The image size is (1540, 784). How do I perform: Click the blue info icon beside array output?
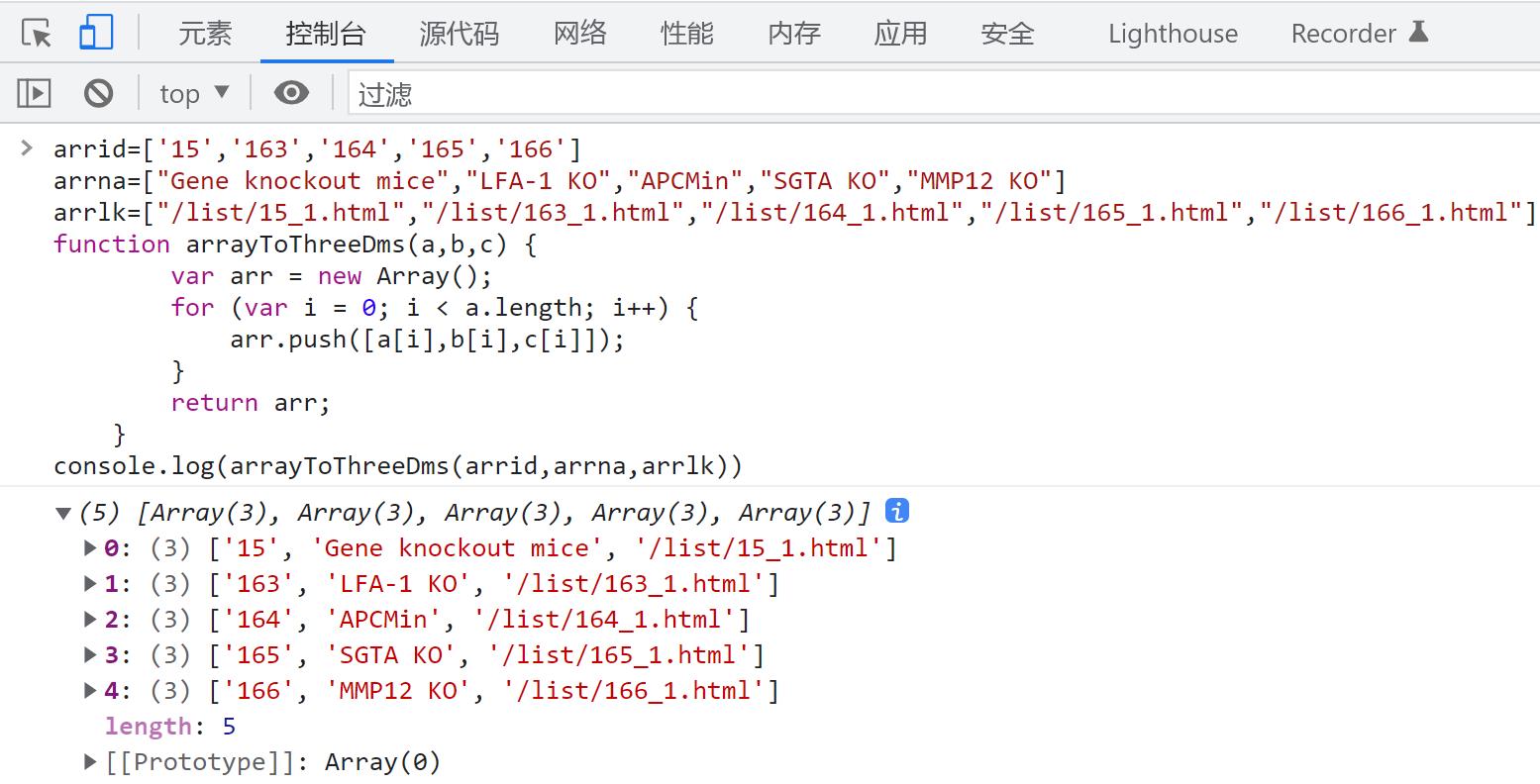896,511
